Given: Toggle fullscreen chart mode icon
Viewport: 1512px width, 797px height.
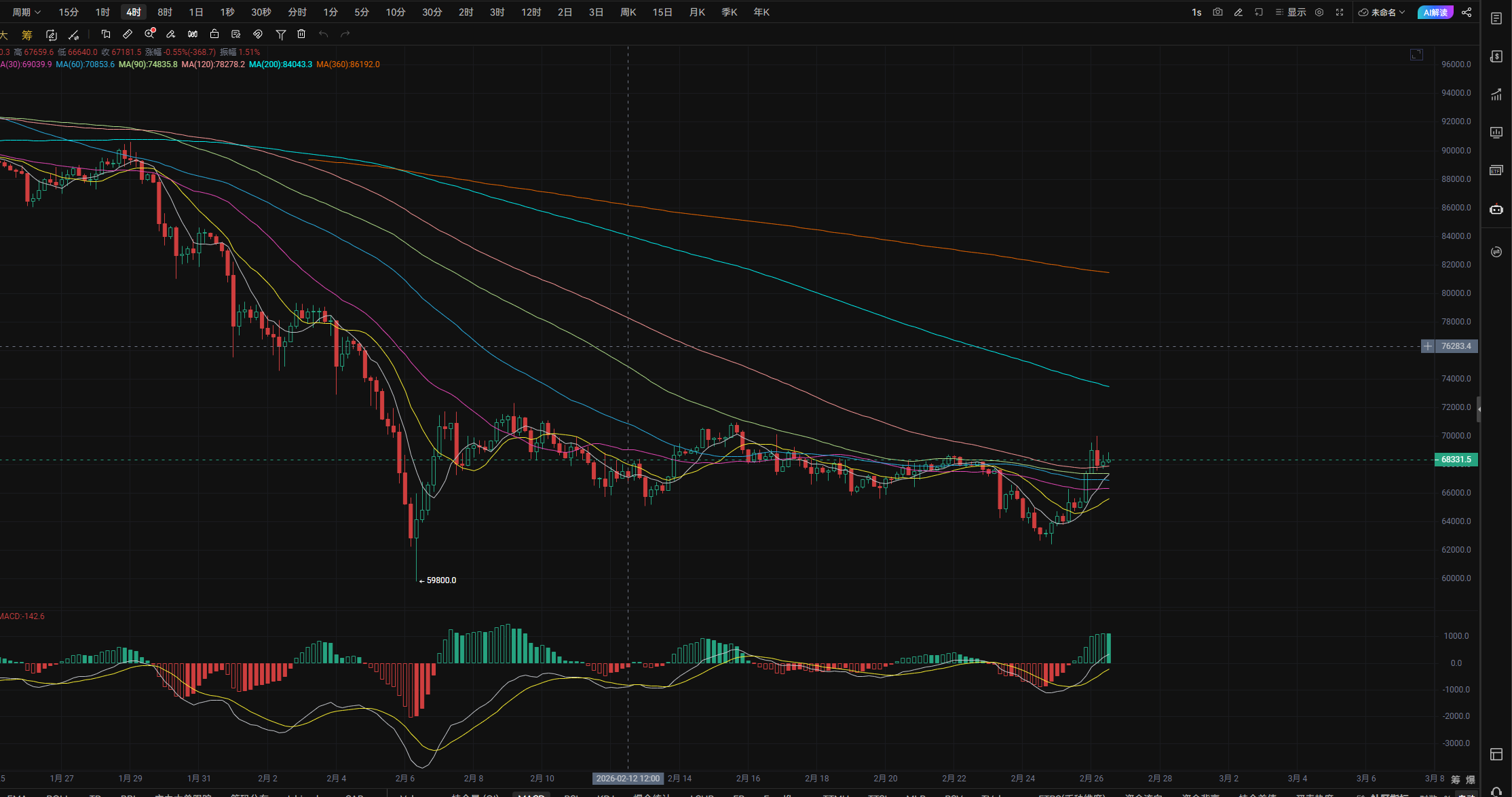Looking at the screenshot, I should point(1340,12).
